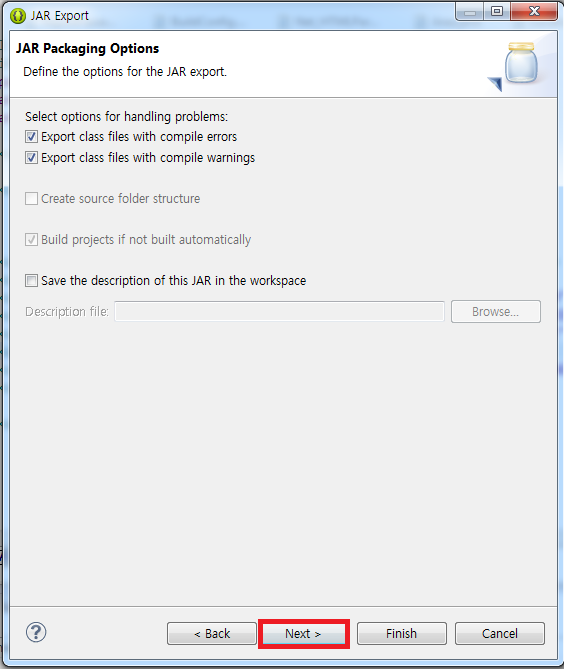Minimize the JAR Export window
This screenshot has width=564, height=669.
tap(470, 11)
